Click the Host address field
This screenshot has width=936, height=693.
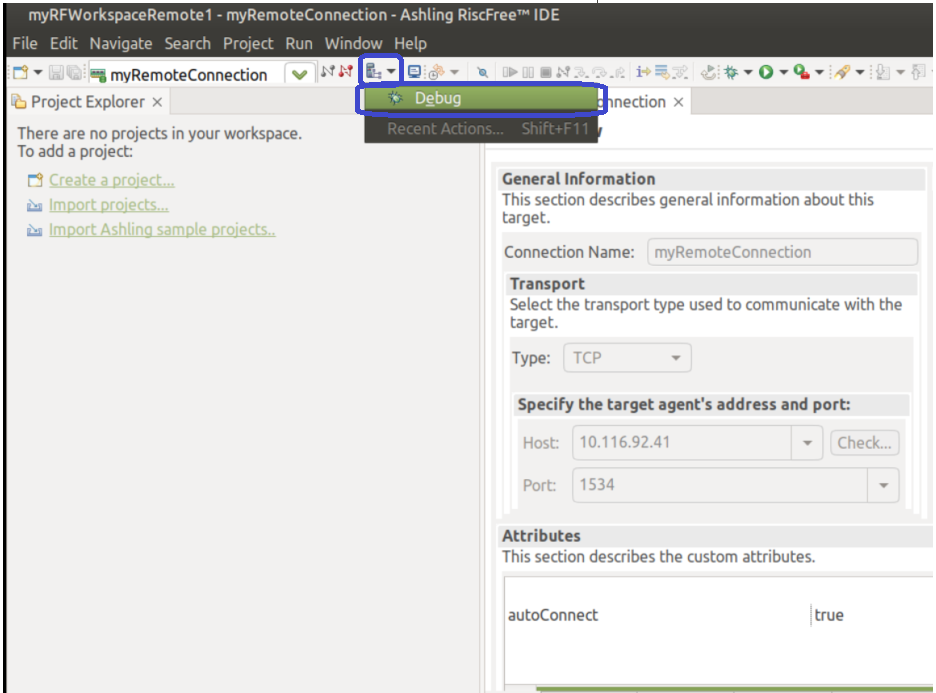coord(682,442)
